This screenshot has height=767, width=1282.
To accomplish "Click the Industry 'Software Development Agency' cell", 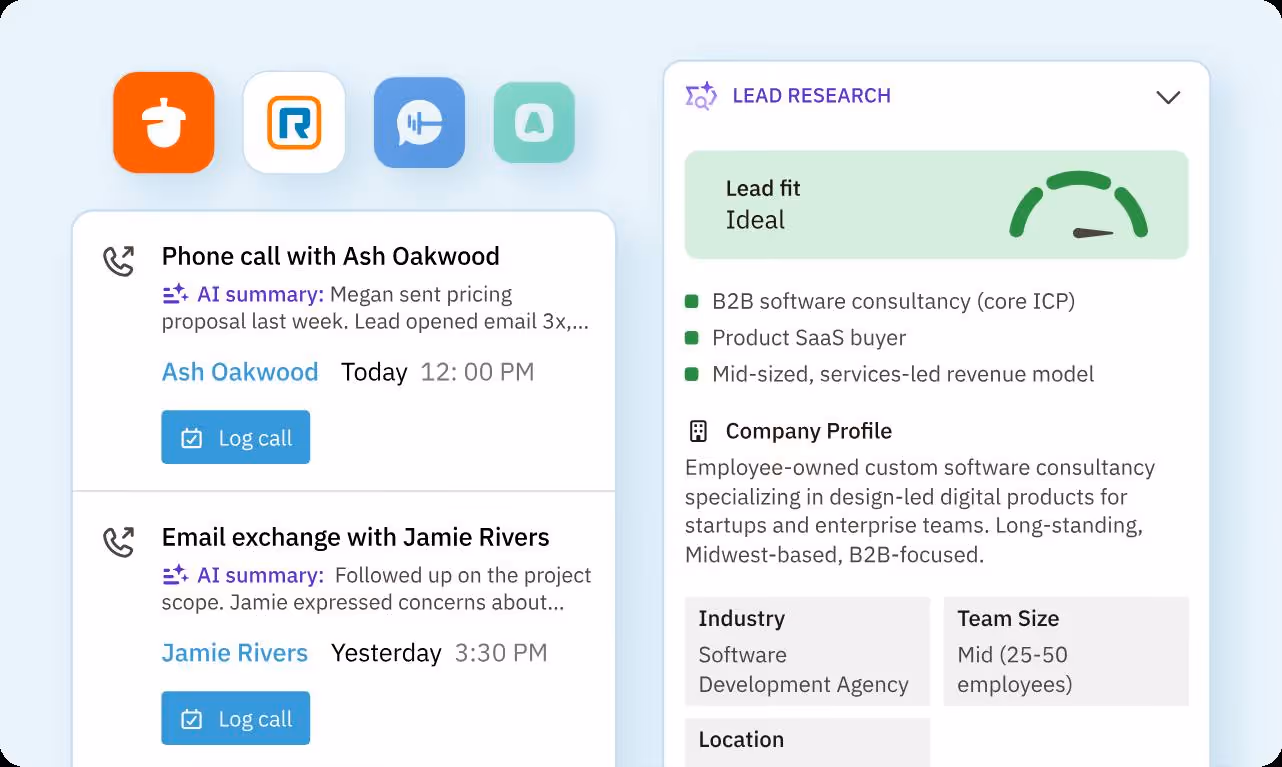I will (x=807, y=652).
